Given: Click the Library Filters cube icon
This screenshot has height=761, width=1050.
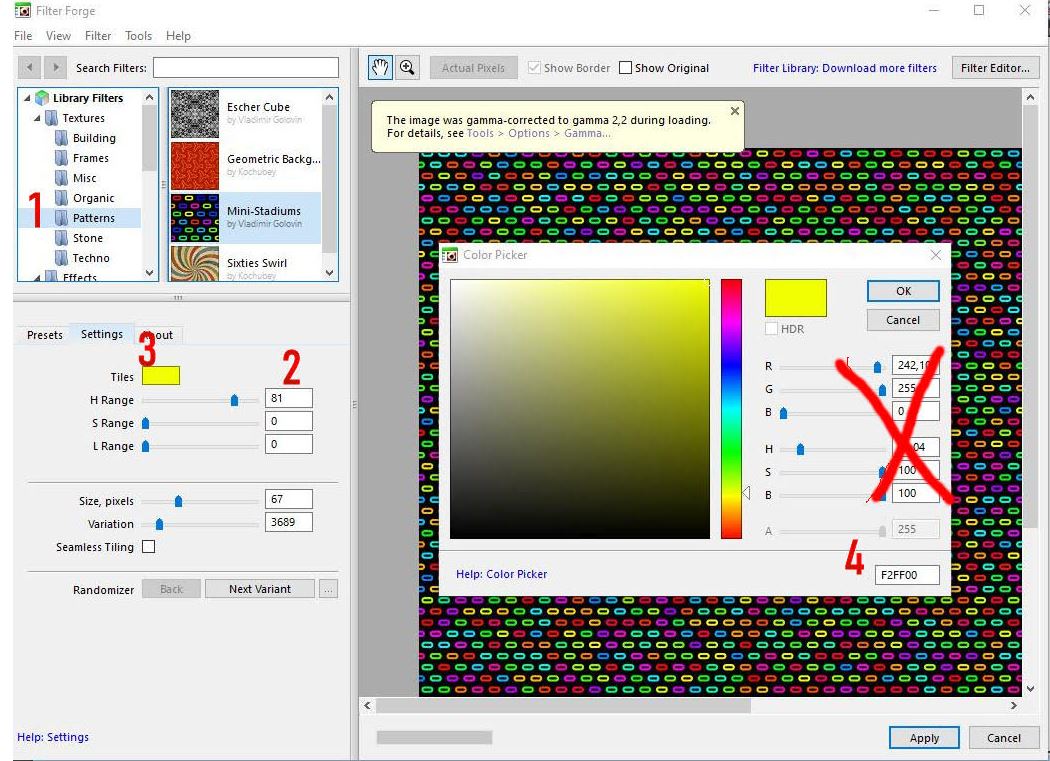Looking at the screenshot, I should coord(42,98).
